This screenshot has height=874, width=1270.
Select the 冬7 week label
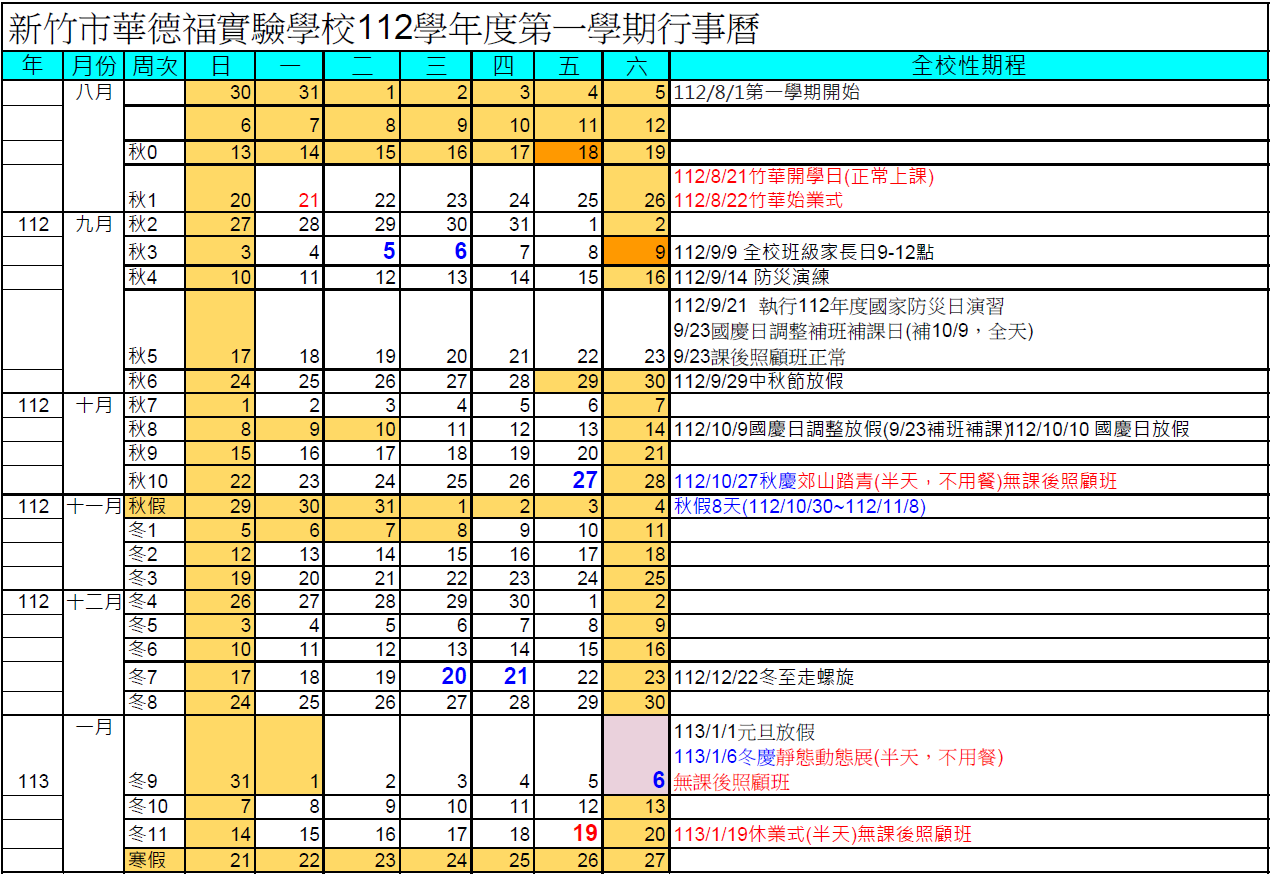[144, 677]
